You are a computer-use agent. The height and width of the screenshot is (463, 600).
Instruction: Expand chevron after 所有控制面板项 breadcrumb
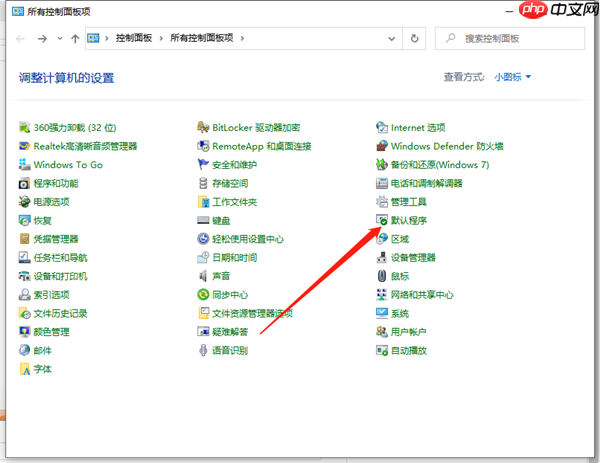click(x=242, y=38)
